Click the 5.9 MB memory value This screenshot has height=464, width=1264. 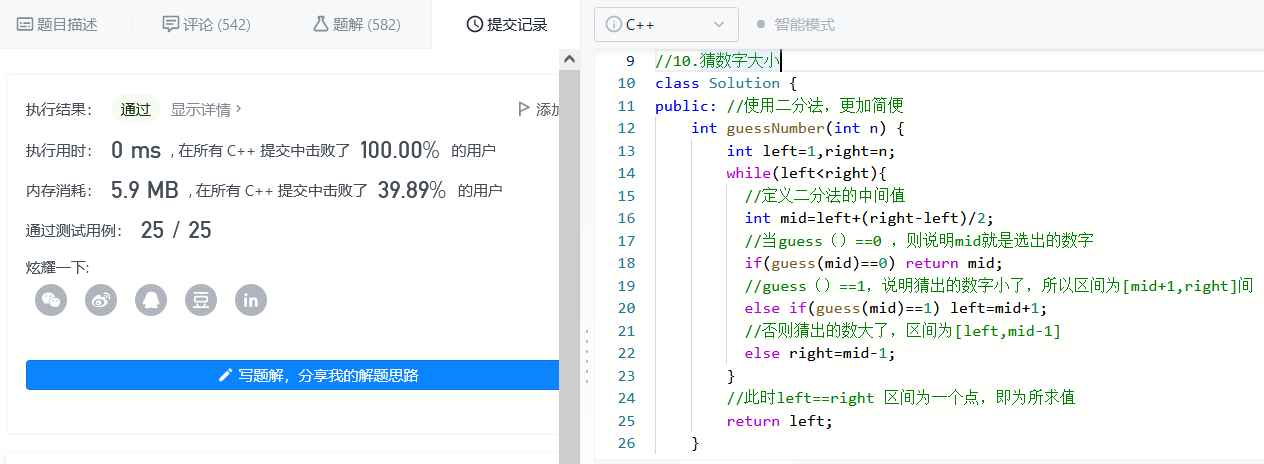(x=145, y=190)
